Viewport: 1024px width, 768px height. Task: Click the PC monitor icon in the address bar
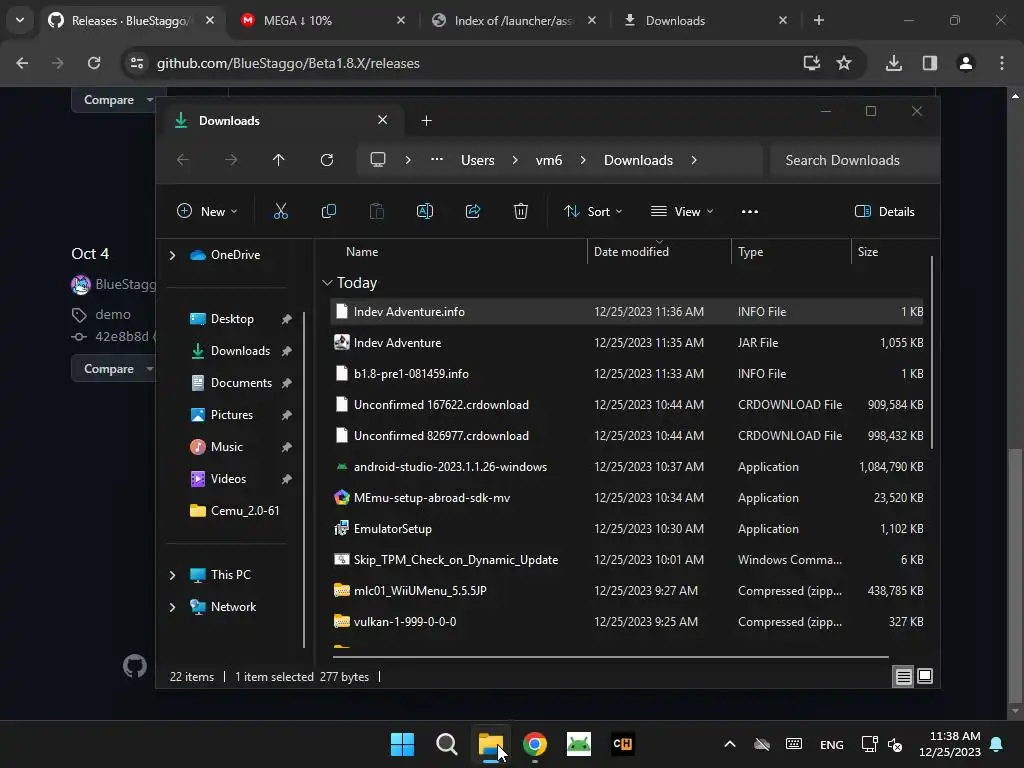[377, 160]
